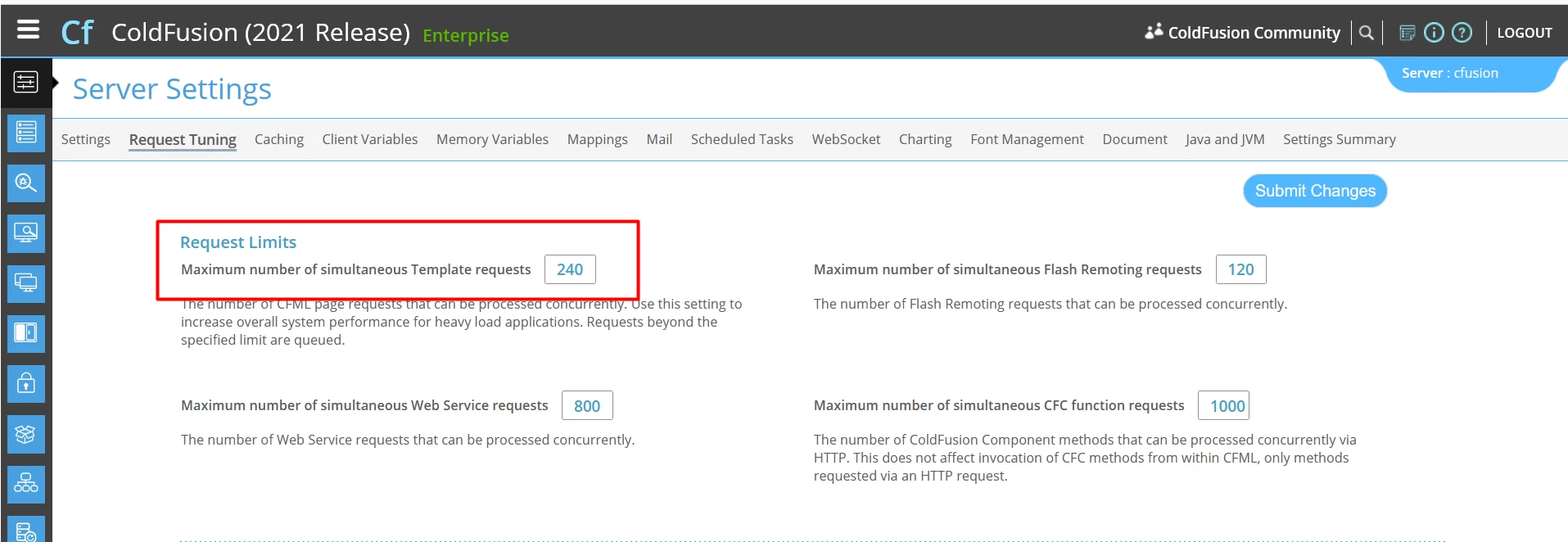Viewport: 1568px width, 542px height.
Task: Open the Caching tab
Action: point(279,139)
